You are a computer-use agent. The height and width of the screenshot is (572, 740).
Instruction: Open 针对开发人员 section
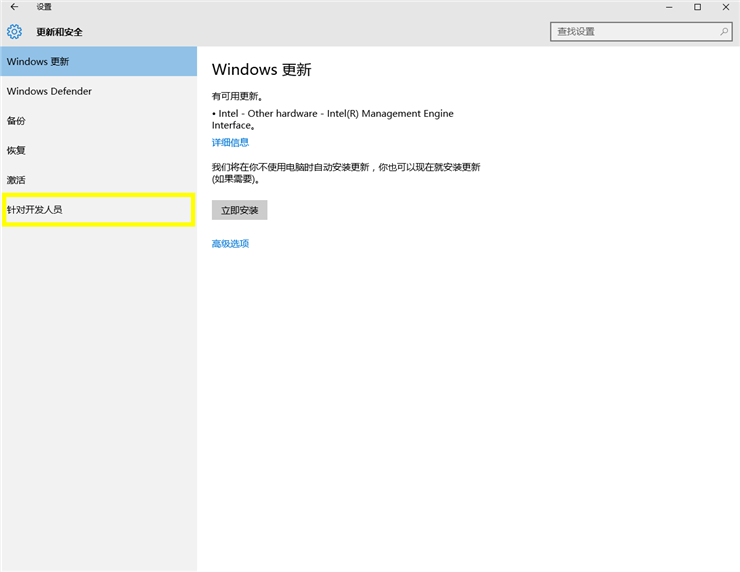99,210
